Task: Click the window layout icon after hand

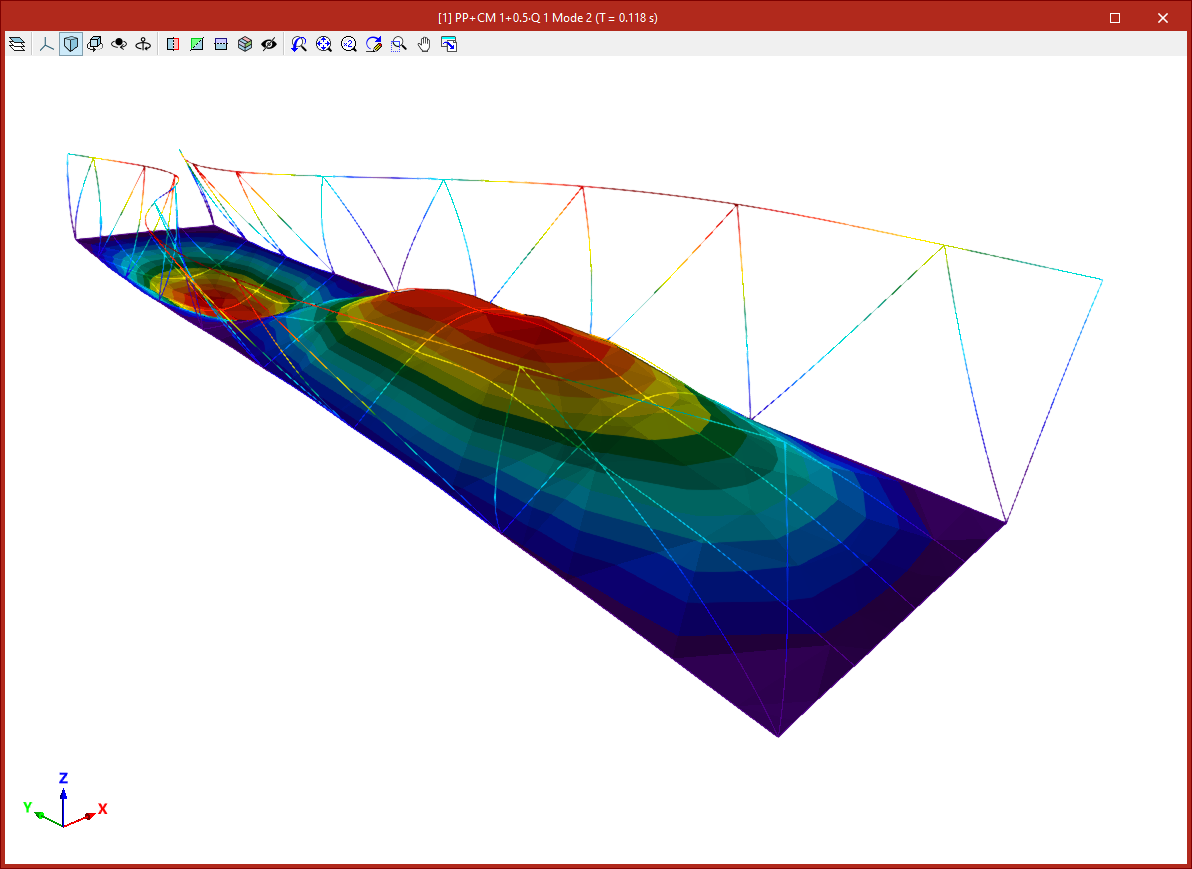Action: (449, 44)
